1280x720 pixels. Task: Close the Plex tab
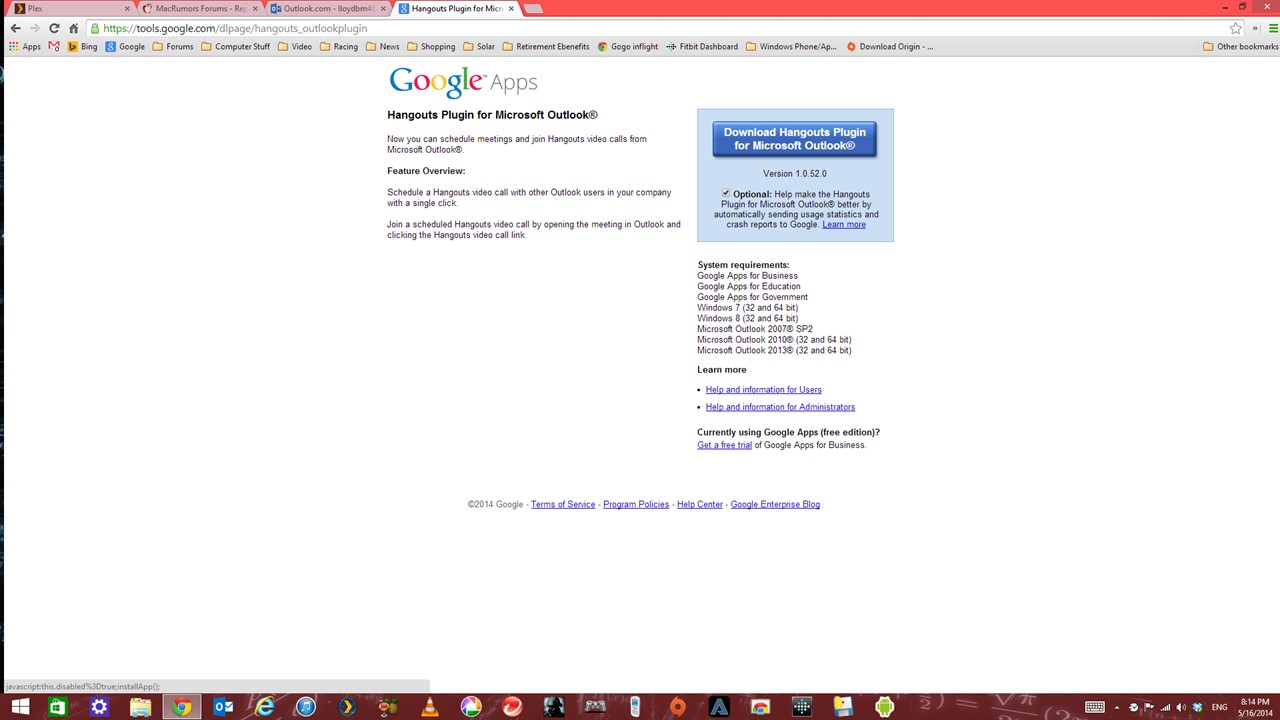click(x=127, y=8)
